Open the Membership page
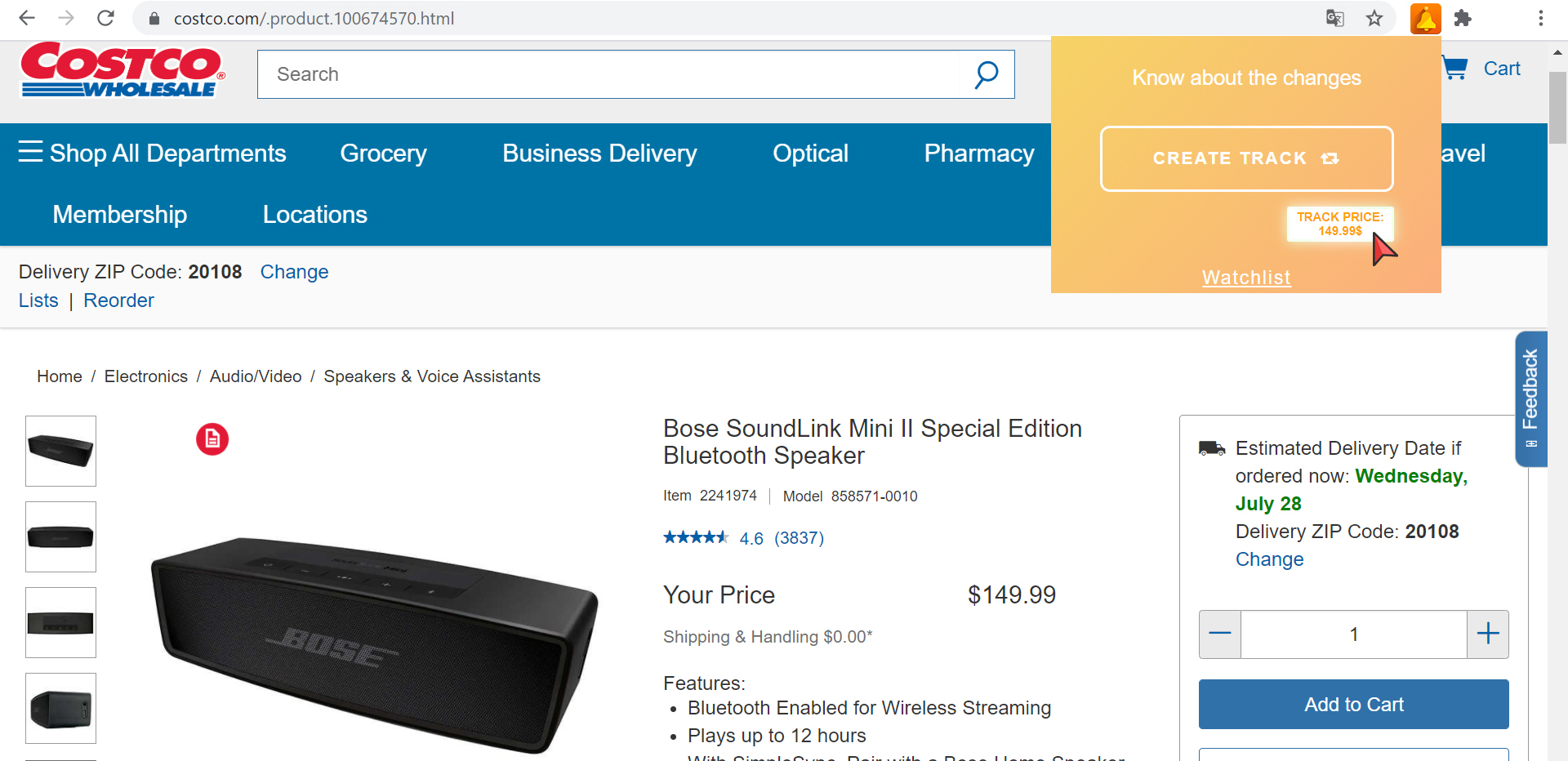The height and width of the screenshot is (761, 1568). [x=120, y=215]
